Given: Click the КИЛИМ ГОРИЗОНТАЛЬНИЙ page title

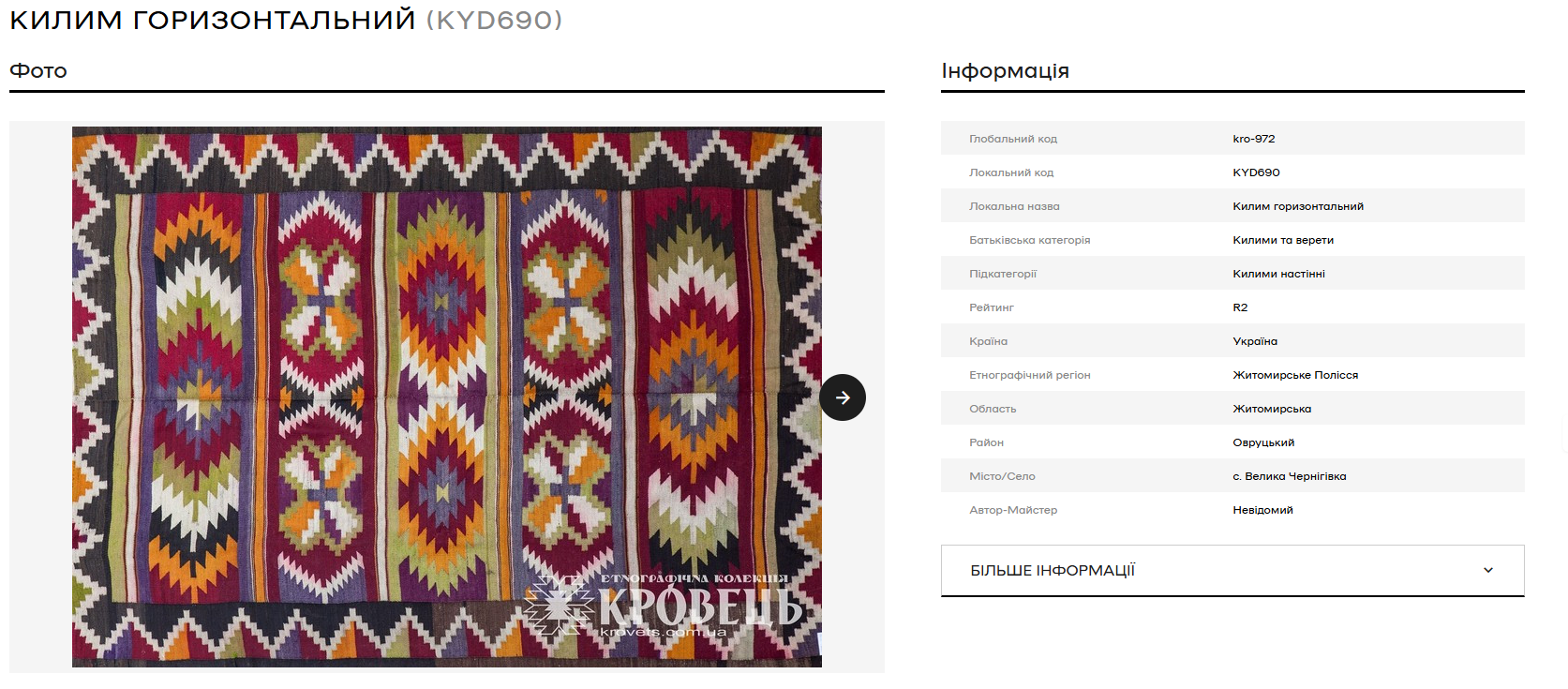Looking at the screenshot, I should 212,20.
